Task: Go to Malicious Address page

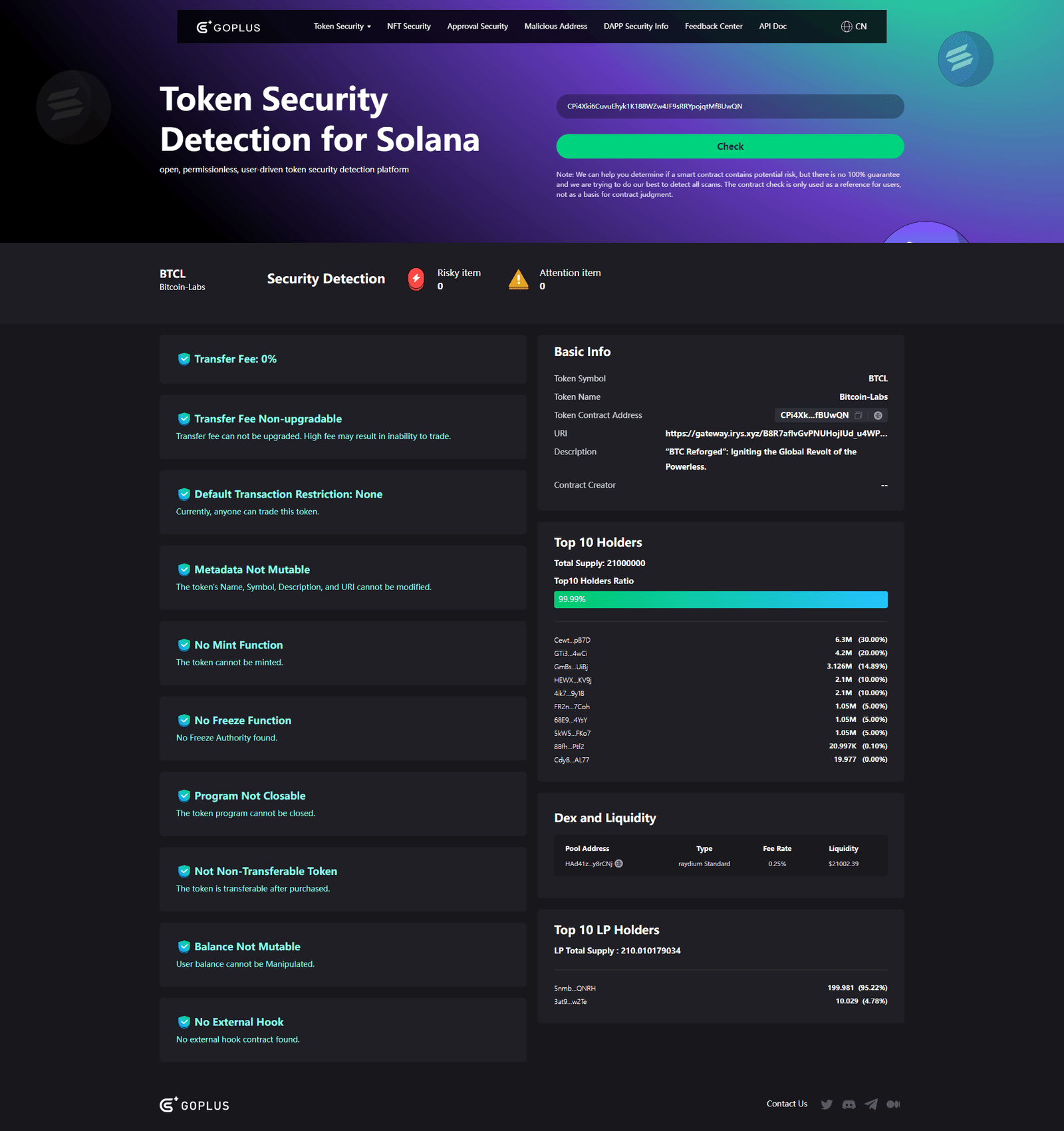Action: [556, 27]
